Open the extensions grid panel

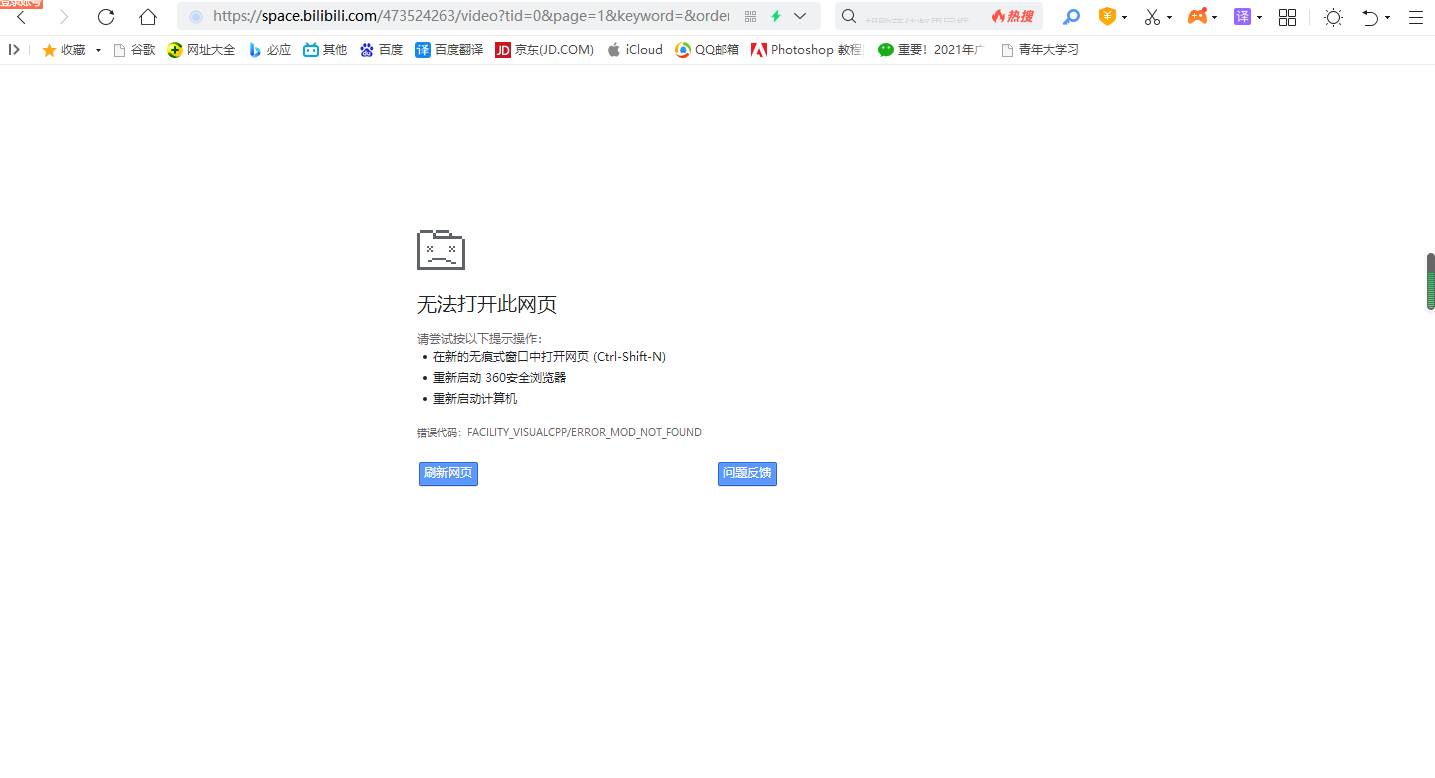pos(1287,17)
